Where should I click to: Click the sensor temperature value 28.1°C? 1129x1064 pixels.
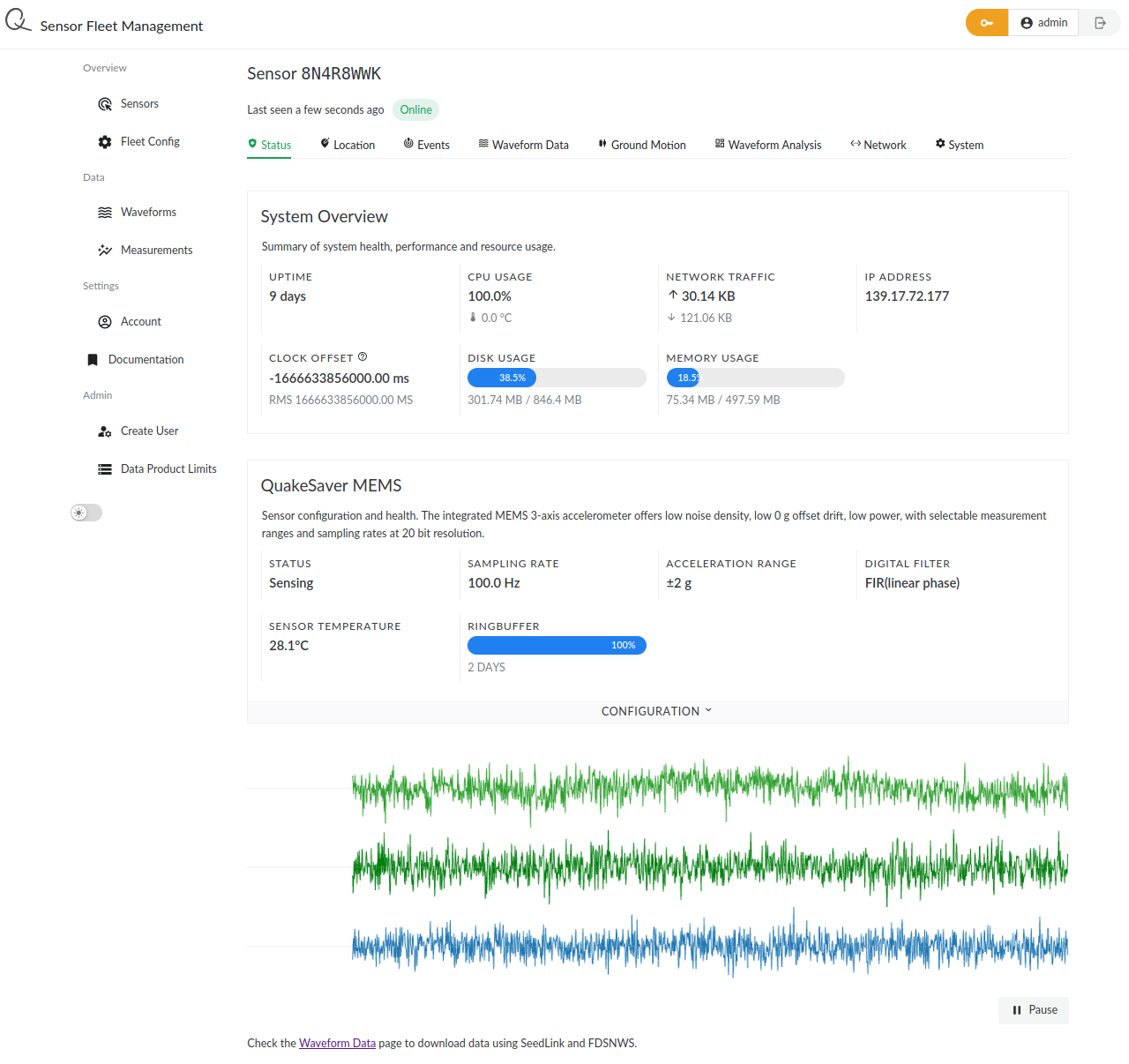pyautogui.click(x=289, y=646)
